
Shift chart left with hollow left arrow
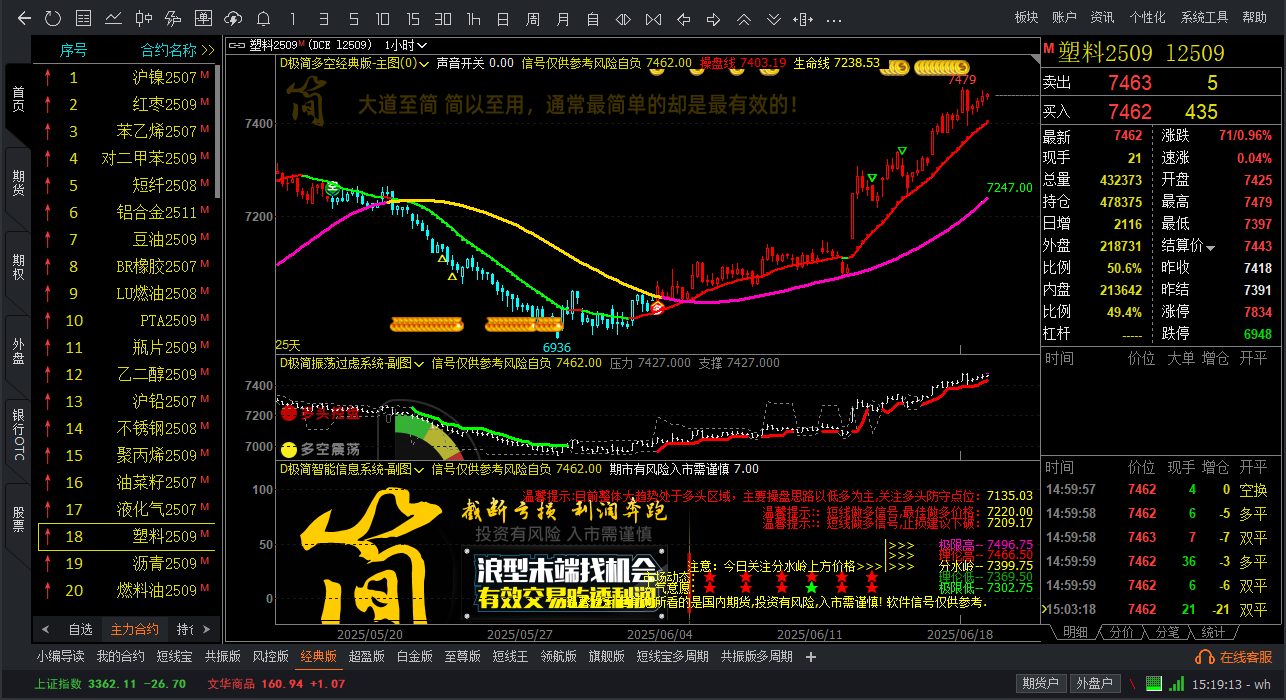click(685, 18)
